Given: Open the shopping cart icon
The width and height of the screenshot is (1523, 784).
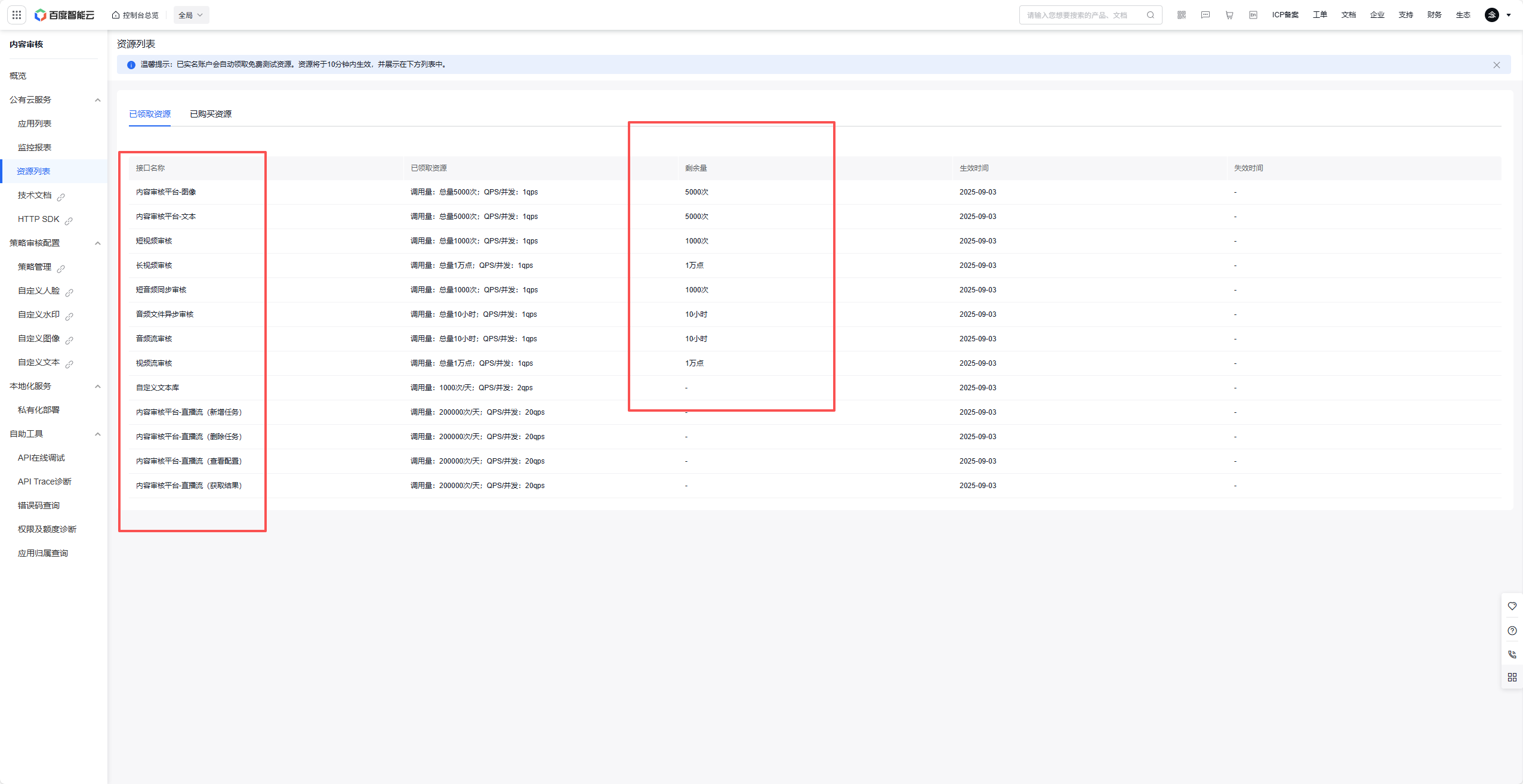Looking at the screenshot, I should click(x=1229, y=15).
